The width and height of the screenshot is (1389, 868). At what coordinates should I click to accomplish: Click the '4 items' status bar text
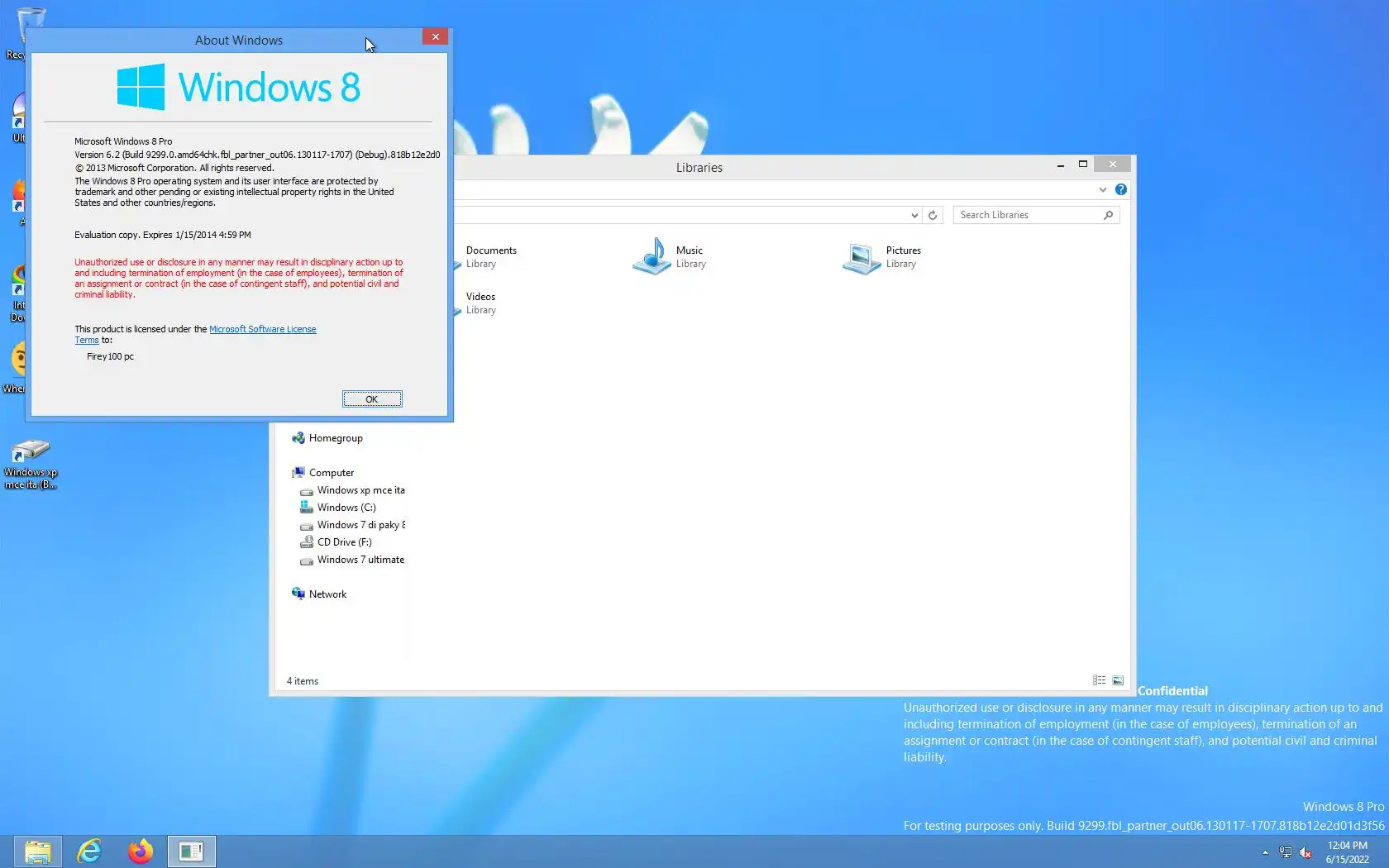click(x=302, y=681)
